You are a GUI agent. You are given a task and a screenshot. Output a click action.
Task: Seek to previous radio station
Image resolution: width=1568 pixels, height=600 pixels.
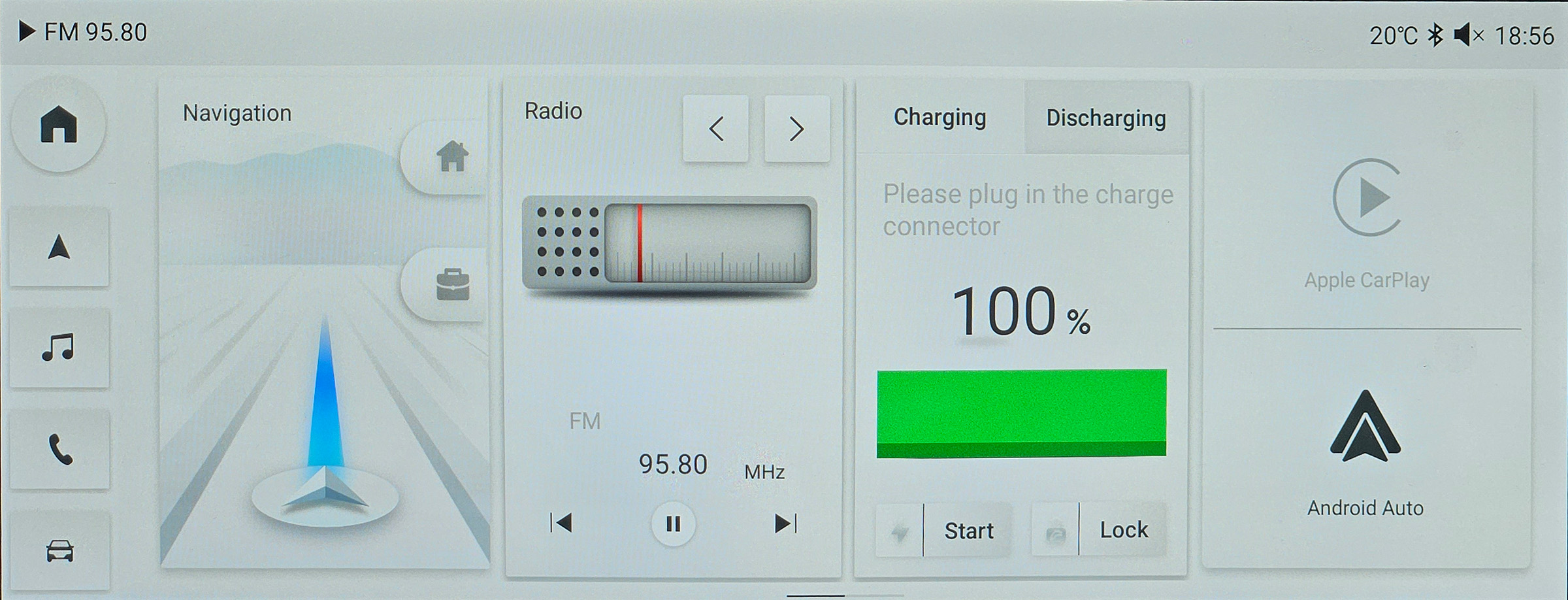(x=561, y=523)
